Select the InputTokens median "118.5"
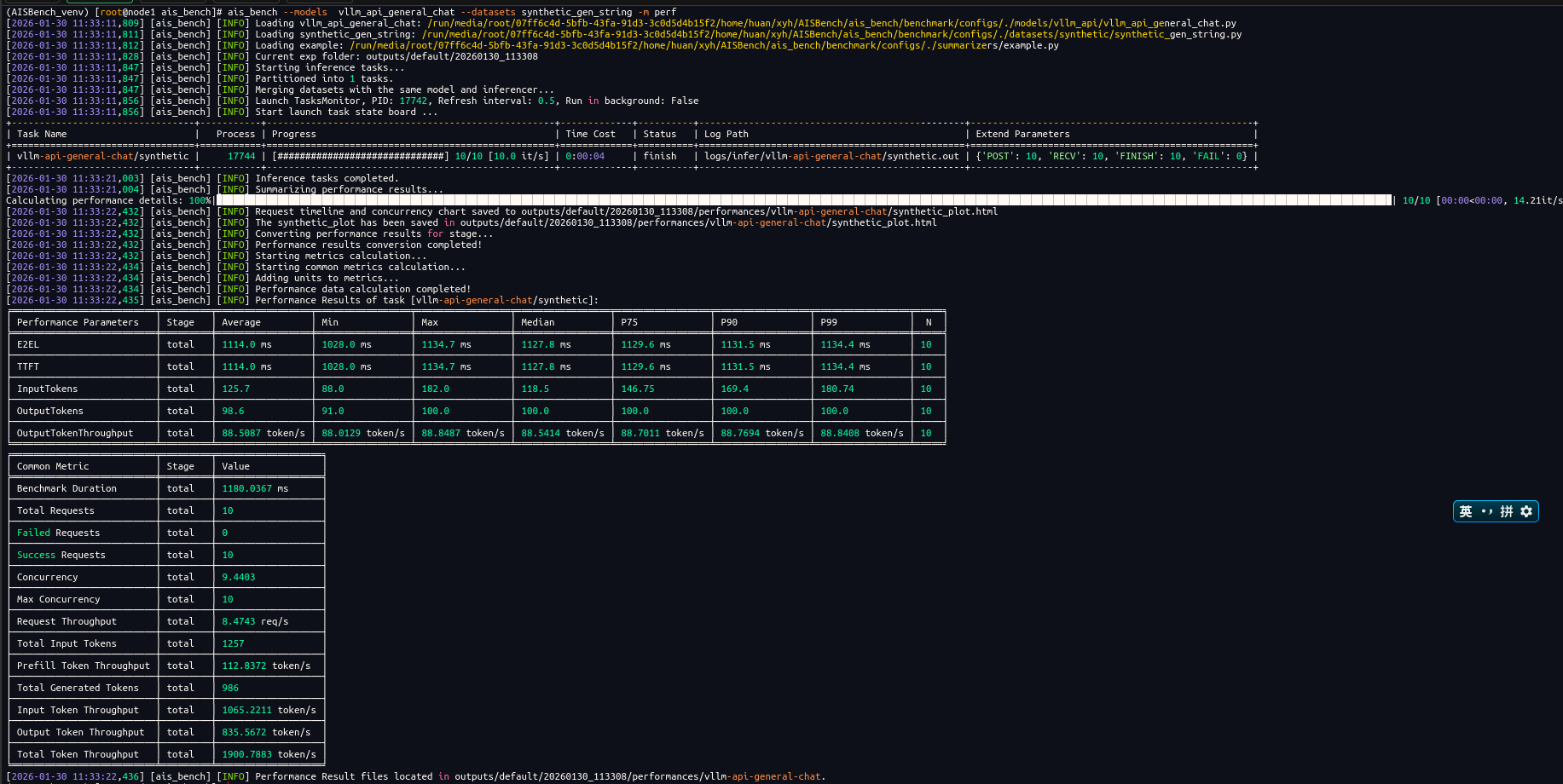Image resolution: width=1563 pixels, height=784 pixels. pyautogui.click(x=535, y=389)
